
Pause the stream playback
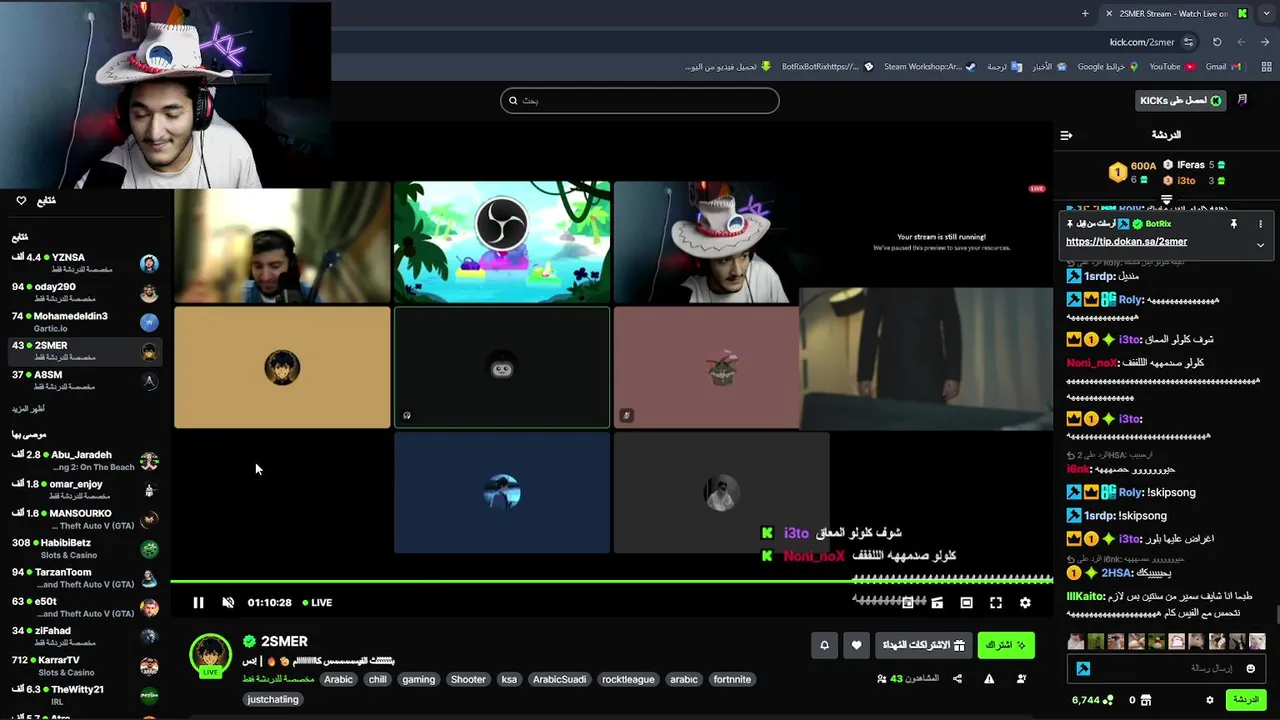198,602
